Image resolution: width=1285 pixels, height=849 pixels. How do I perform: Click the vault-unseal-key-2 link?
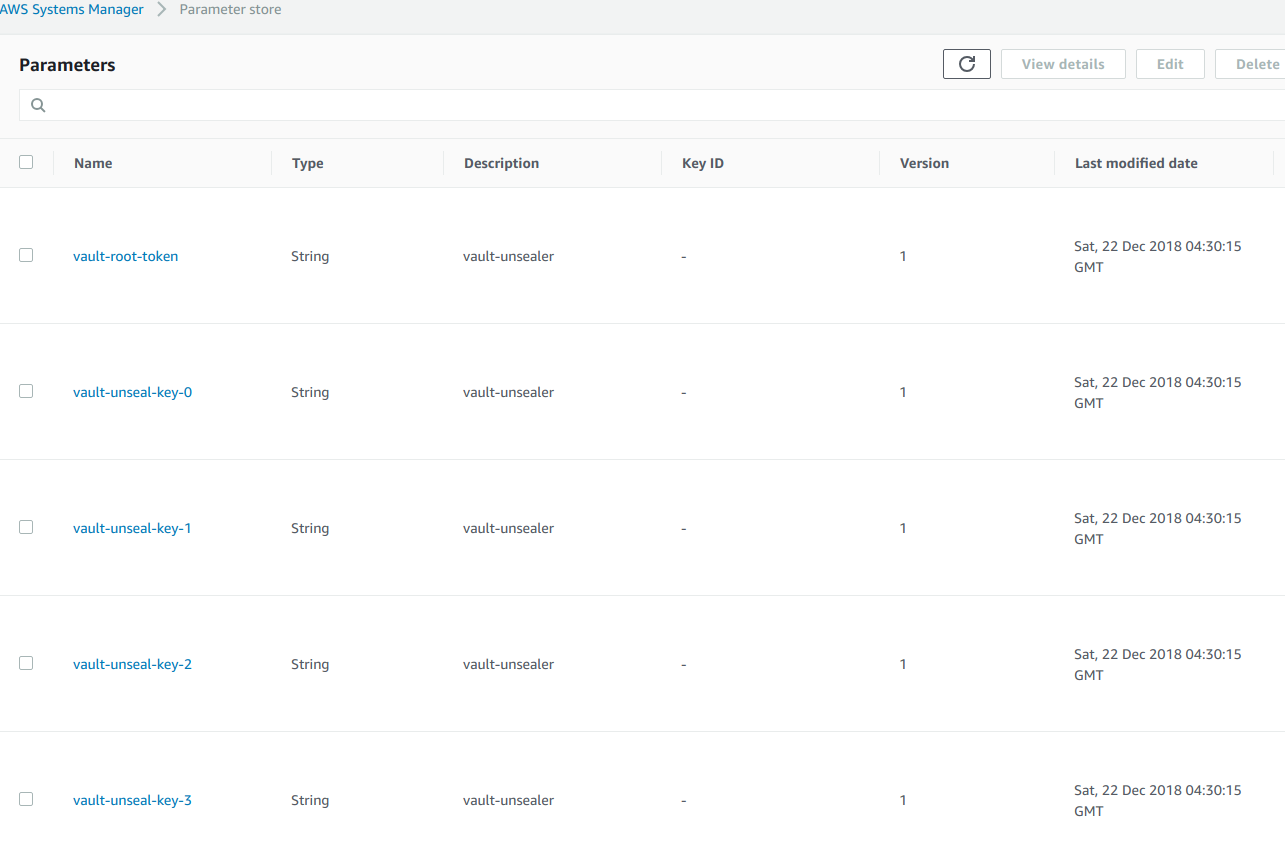(132, 664)
